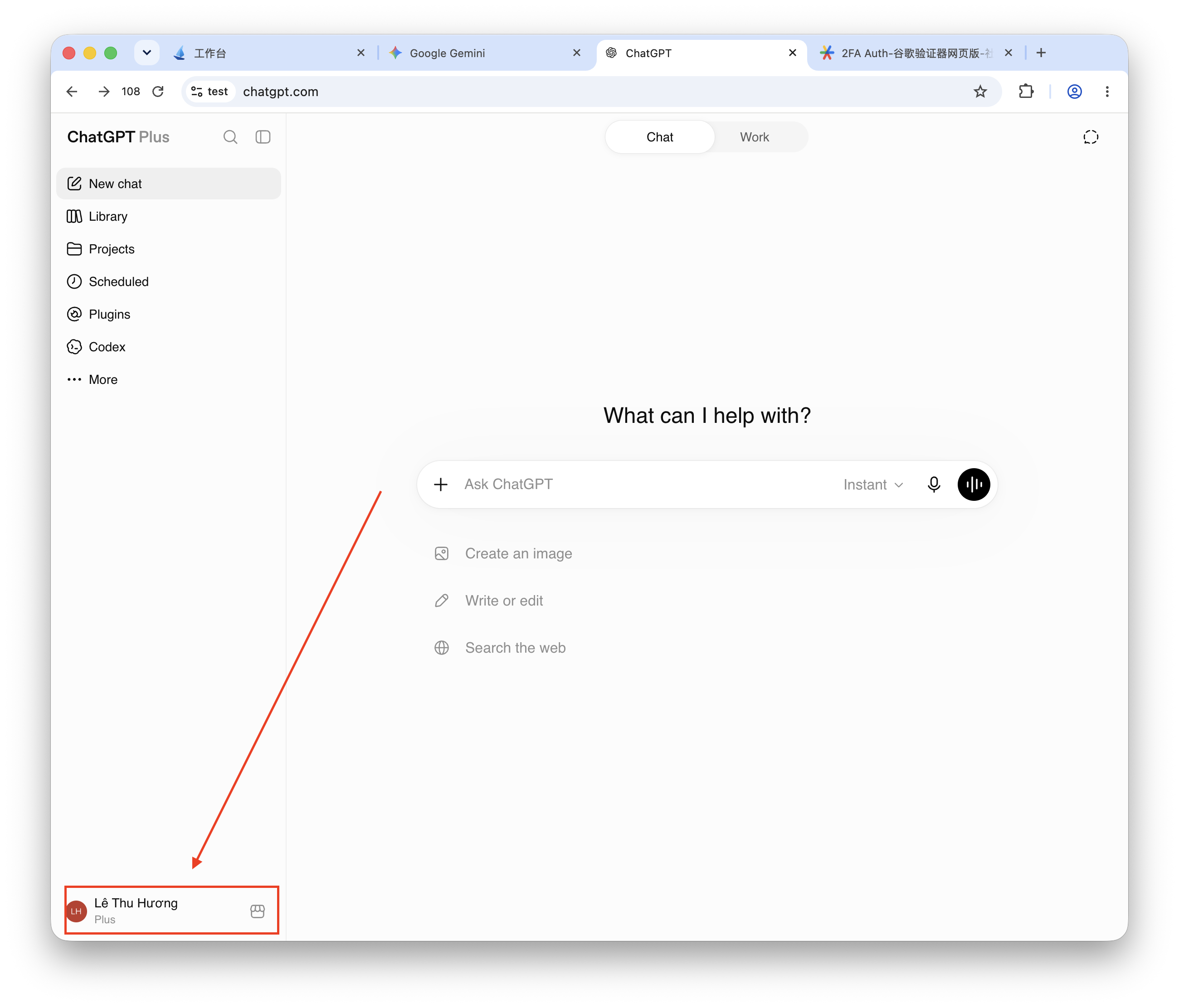Close the 2FA Auth tab

pyautogui.click(x=1008, y=53)
